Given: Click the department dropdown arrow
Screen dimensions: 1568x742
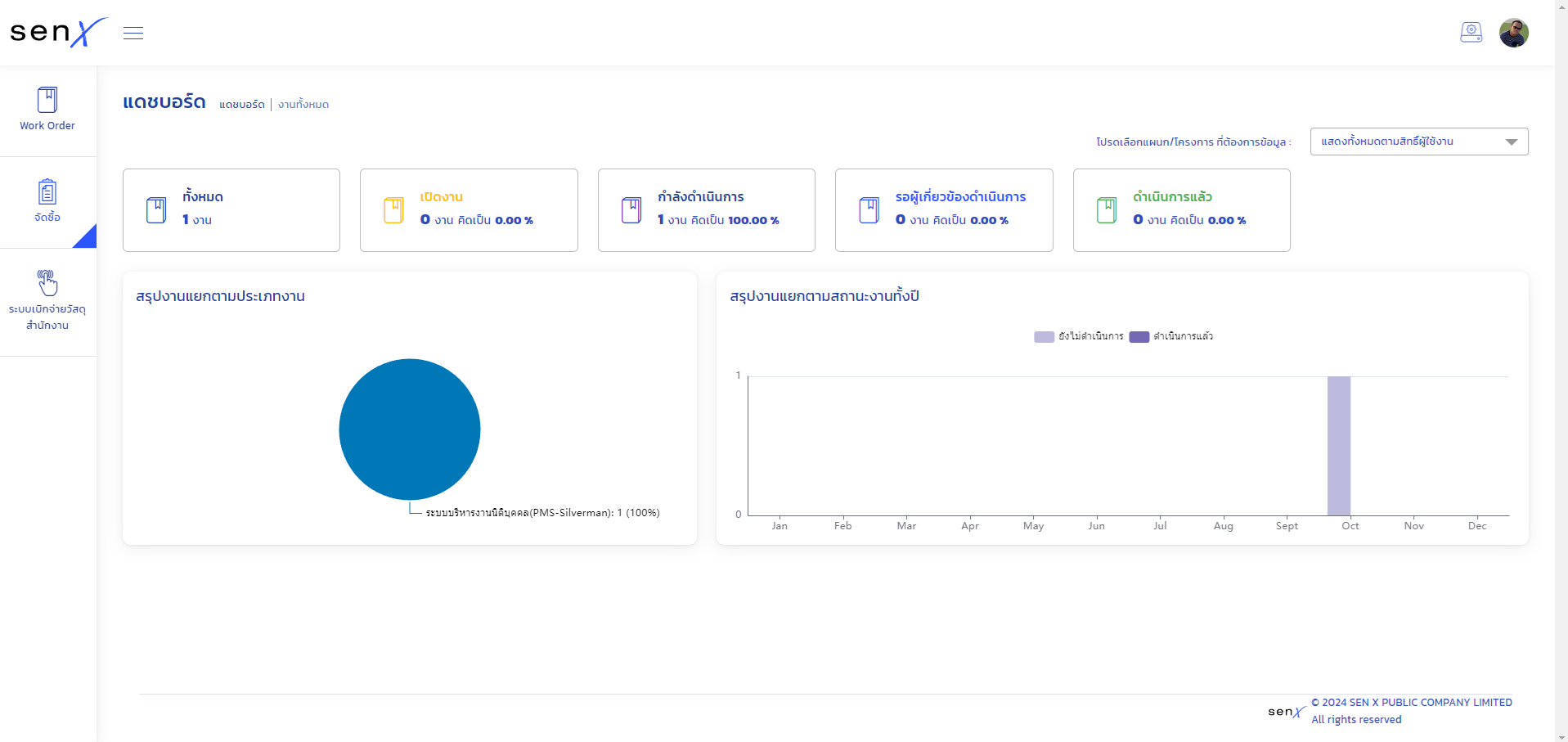Looking at the screenshot, I should pos(1511,142).
